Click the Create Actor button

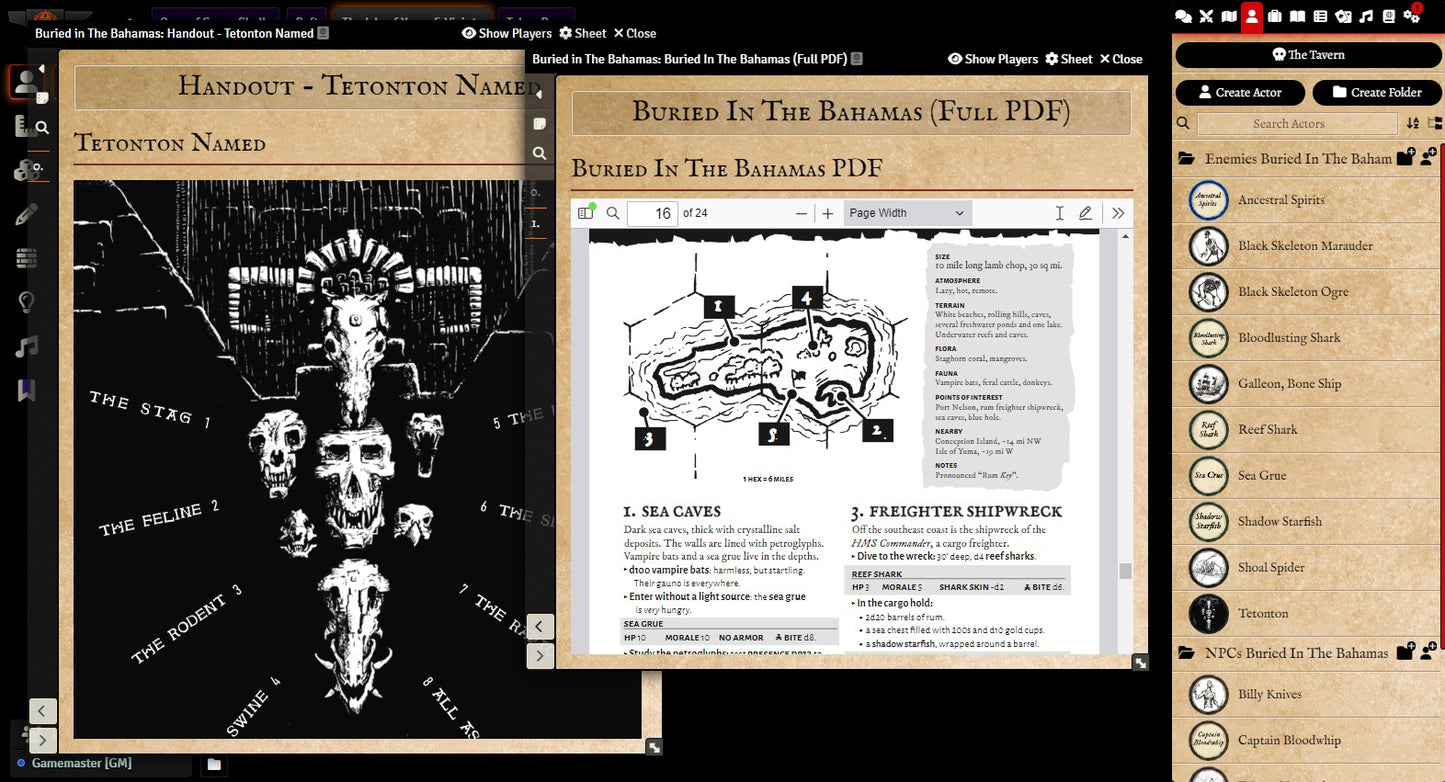pyautogui.click(x=1239, y=92)
